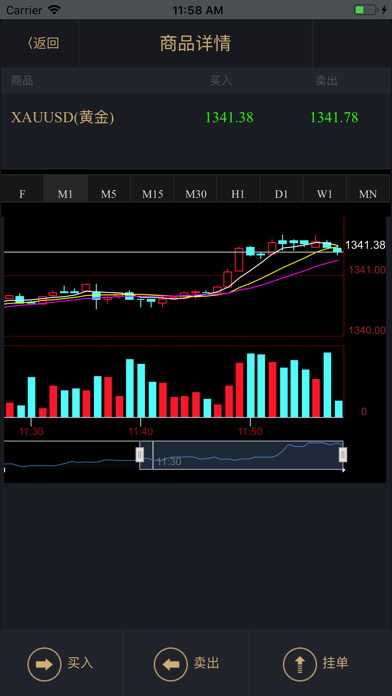Check the battery icon in status bar
392x696 pixels.
tap(366, 9)
